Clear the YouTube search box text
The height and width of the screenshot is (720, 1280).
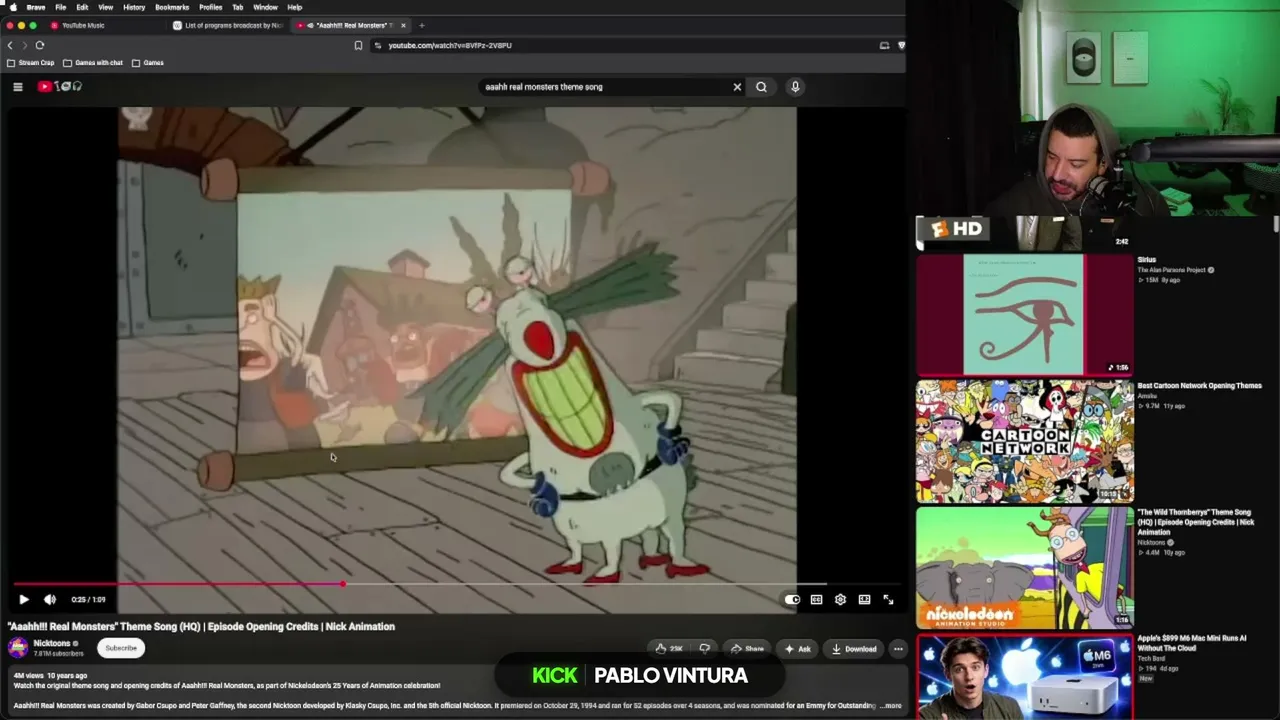pos(737,87)
